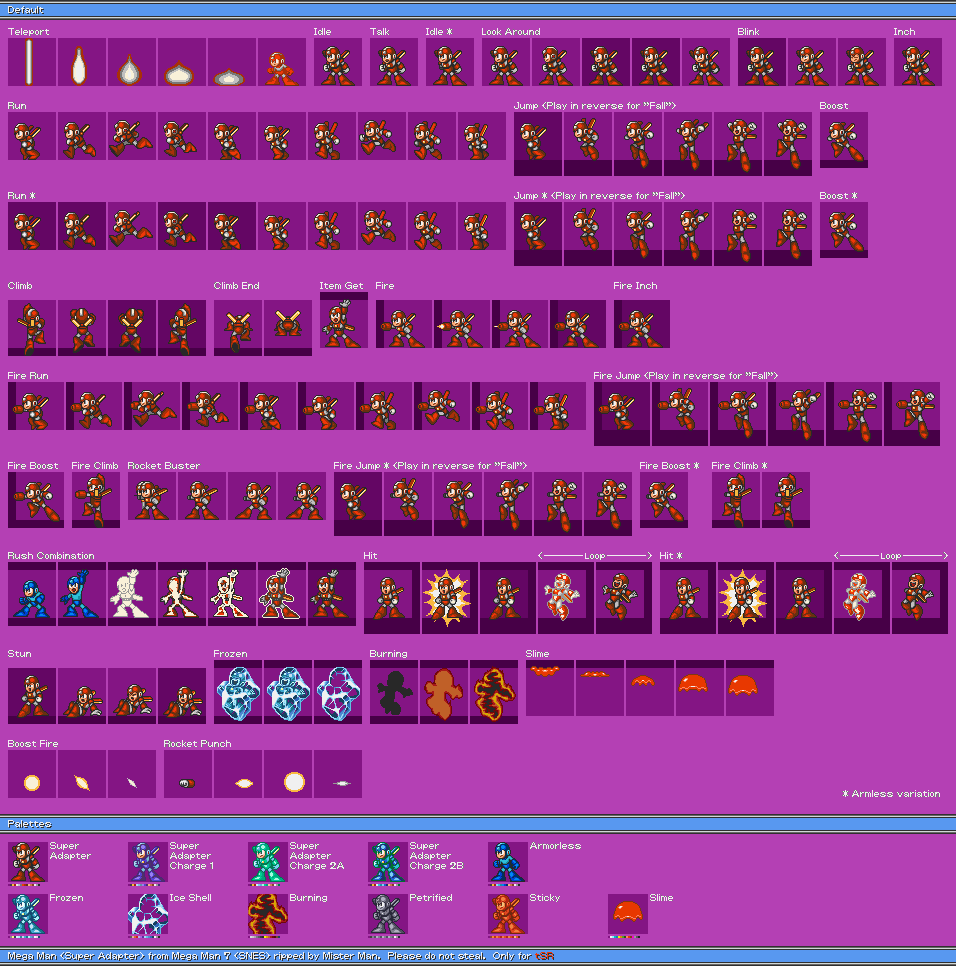Click the red "tSR" text in footer
The height and width of the screenshot is (966, 956).
pyautogui.click(x=545, y=956)
